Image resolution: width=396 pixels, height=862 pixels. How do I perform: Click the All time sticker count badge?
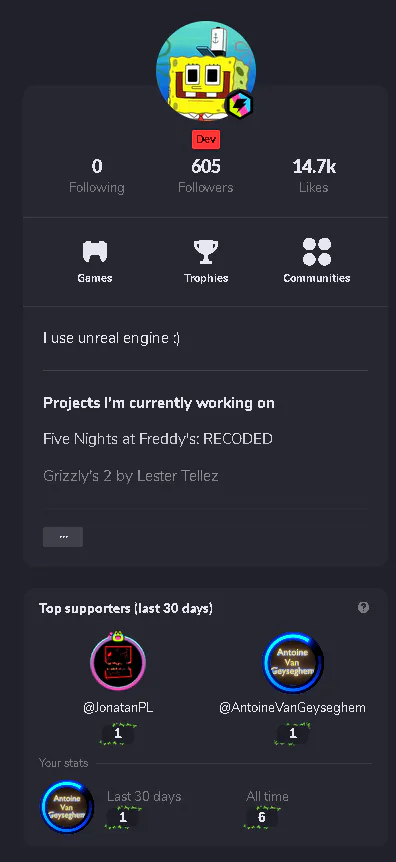(262, 817)
